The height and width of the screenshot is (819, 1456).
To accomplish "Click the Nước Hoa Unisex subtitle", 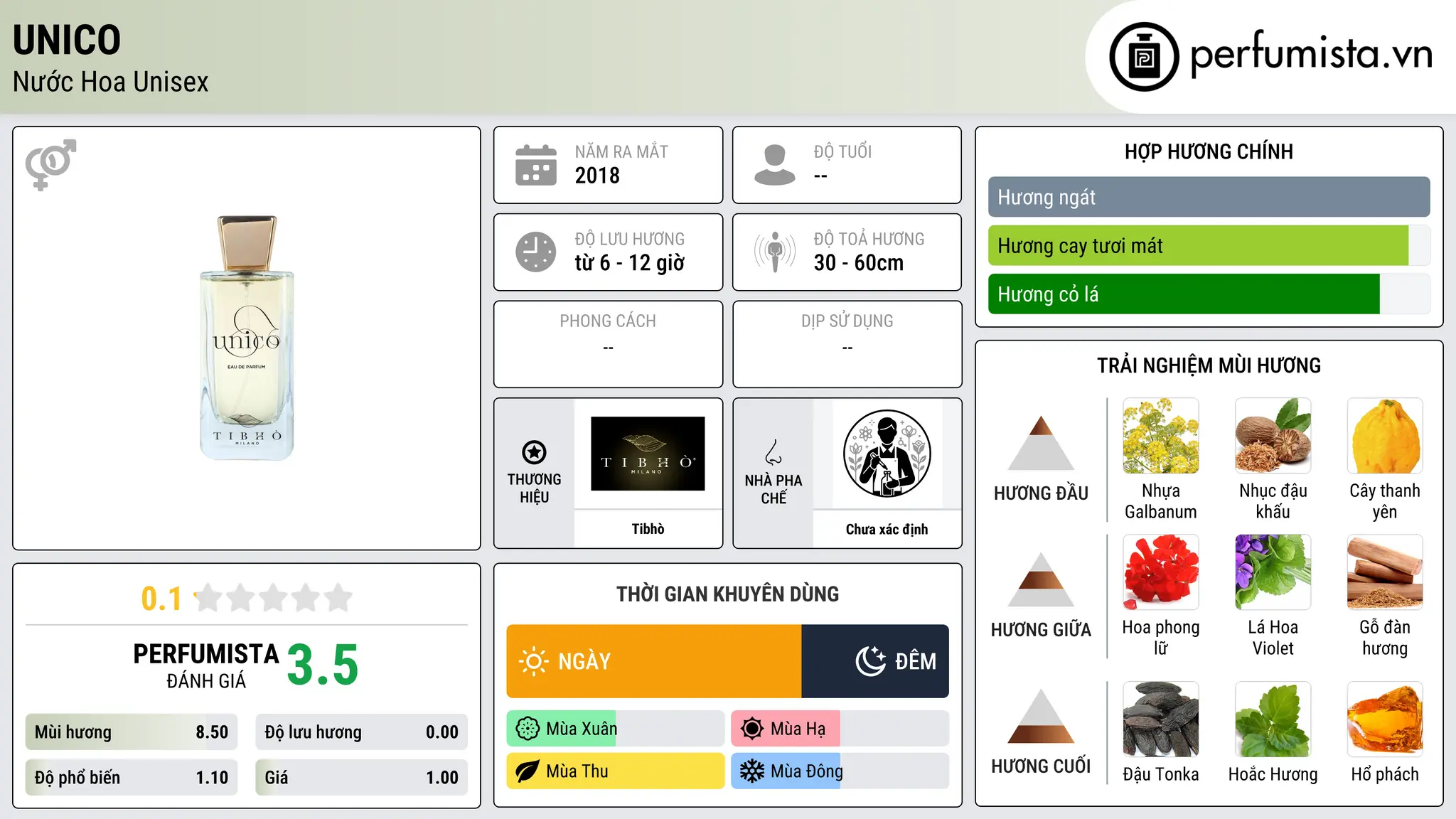I will [111, 82].
